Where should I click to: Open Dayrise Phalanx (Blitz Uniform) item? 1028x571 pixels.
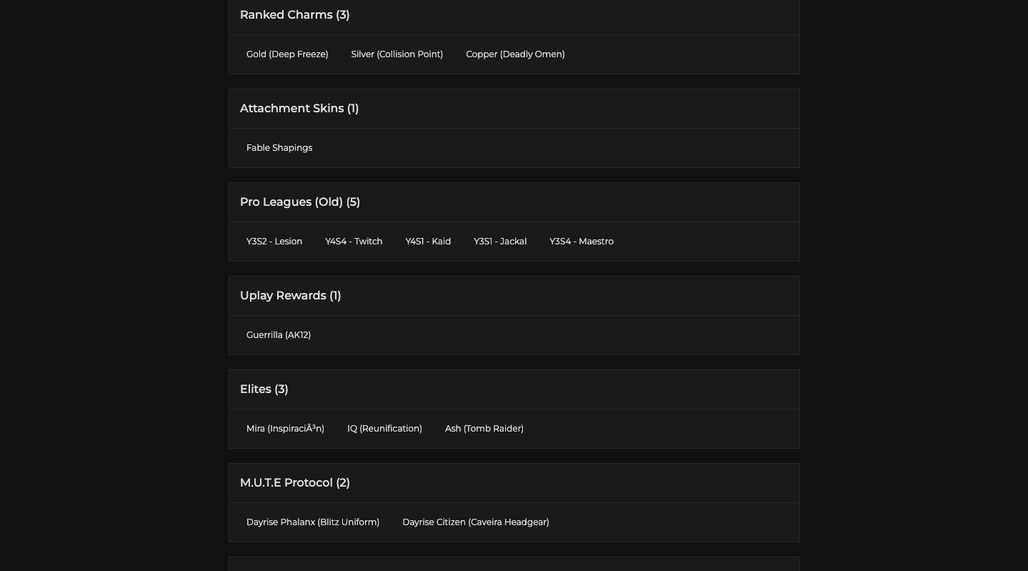coord(313,522)
